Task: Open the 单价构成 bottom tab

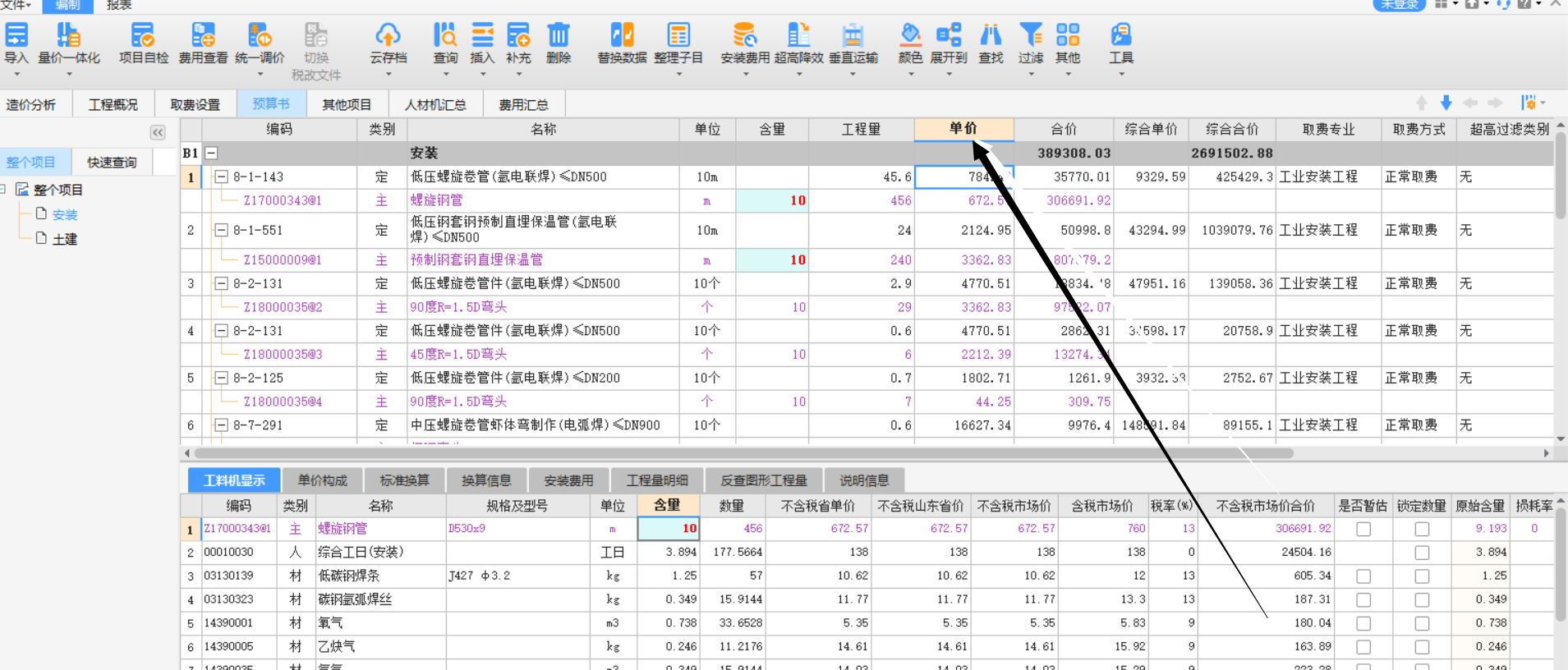Action: pyautogui.click(x=323, y=480)
